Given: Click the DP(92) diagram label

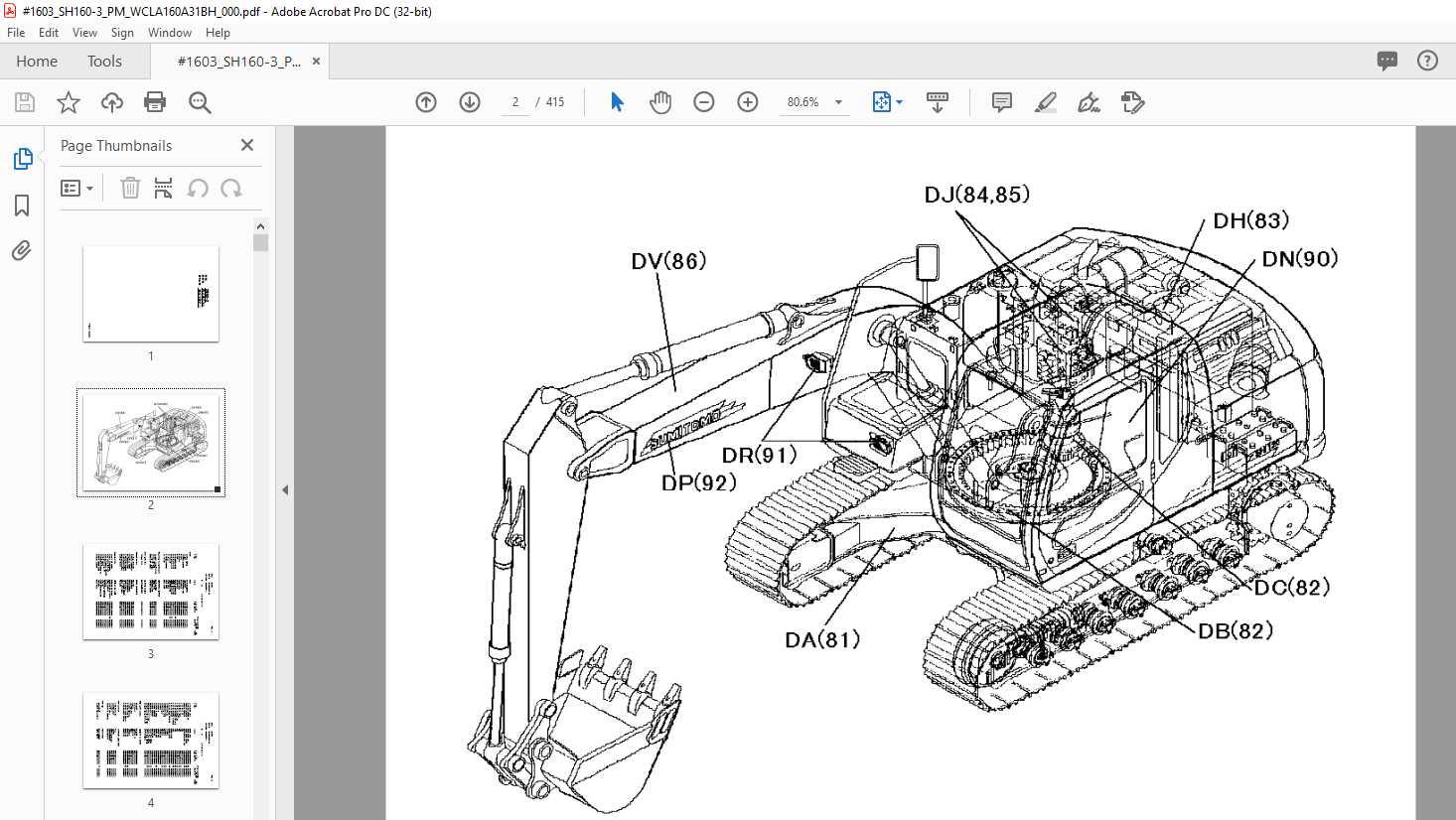Looking at the screenshot, I should pyautogui.click(x=699, y=481).
